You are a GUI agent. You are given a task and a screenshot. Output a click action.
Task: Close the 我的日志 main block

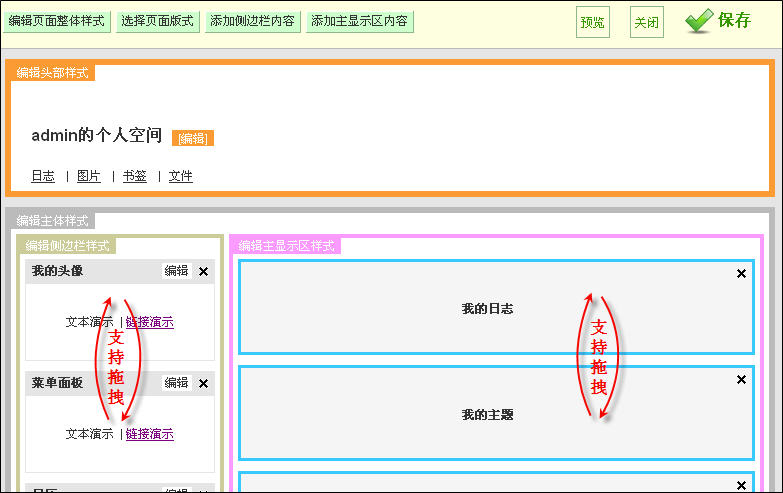coord(742,274)
